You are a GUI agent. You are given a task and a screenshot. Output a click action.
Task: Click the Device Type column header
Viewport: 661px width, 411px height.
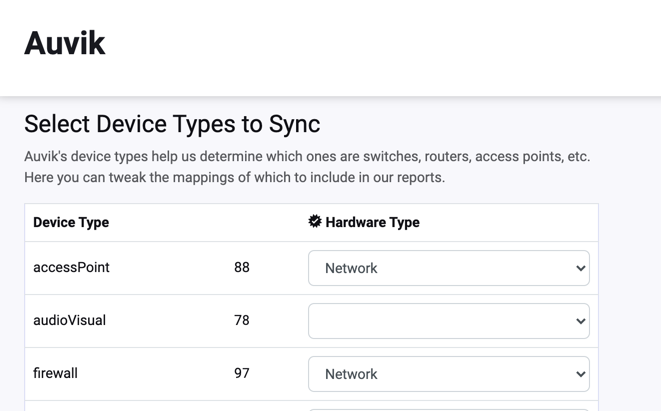point(71,222)
